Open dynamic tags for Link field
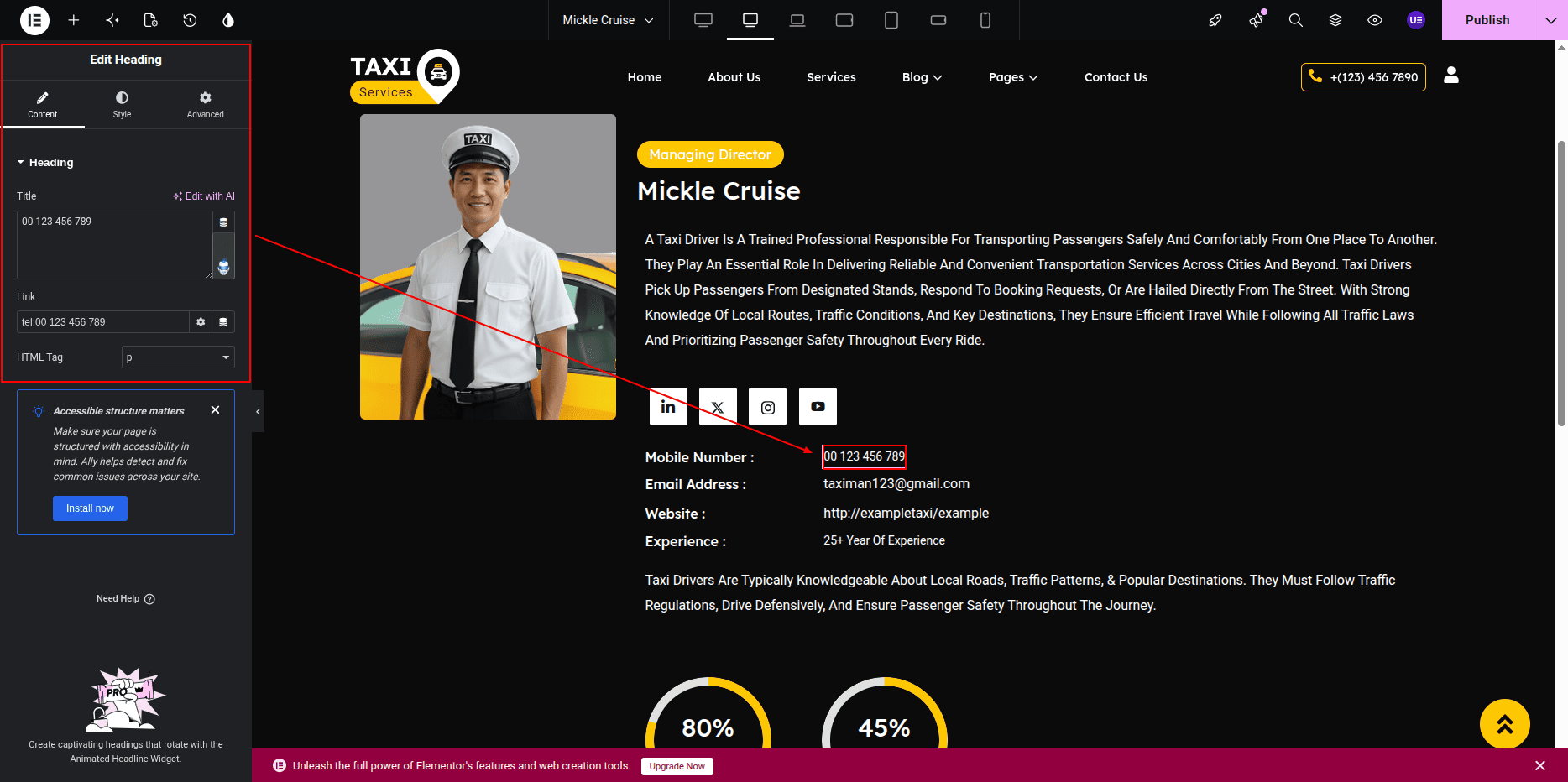The width and height of the screenshot is (1568, 782). pos(223,322)
